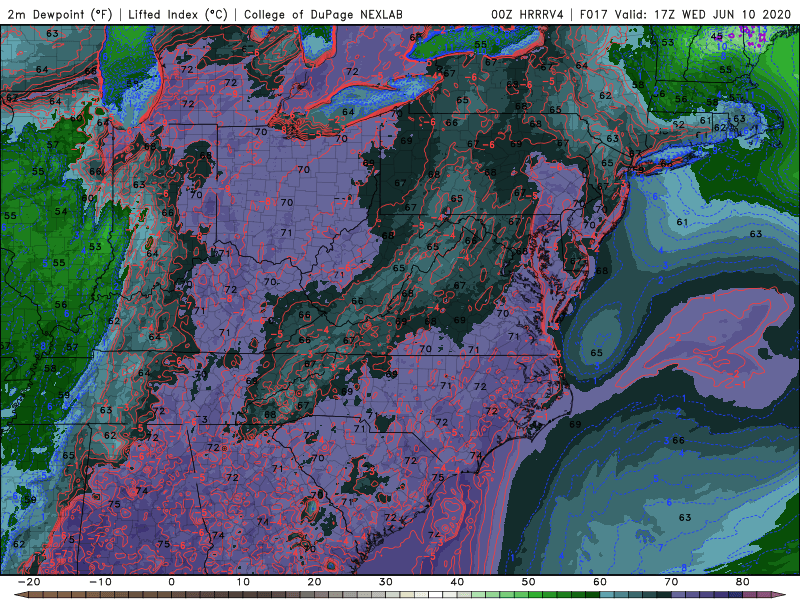
Task: Click the purple swatch of the color bar near 75
Action: point(707,595)
